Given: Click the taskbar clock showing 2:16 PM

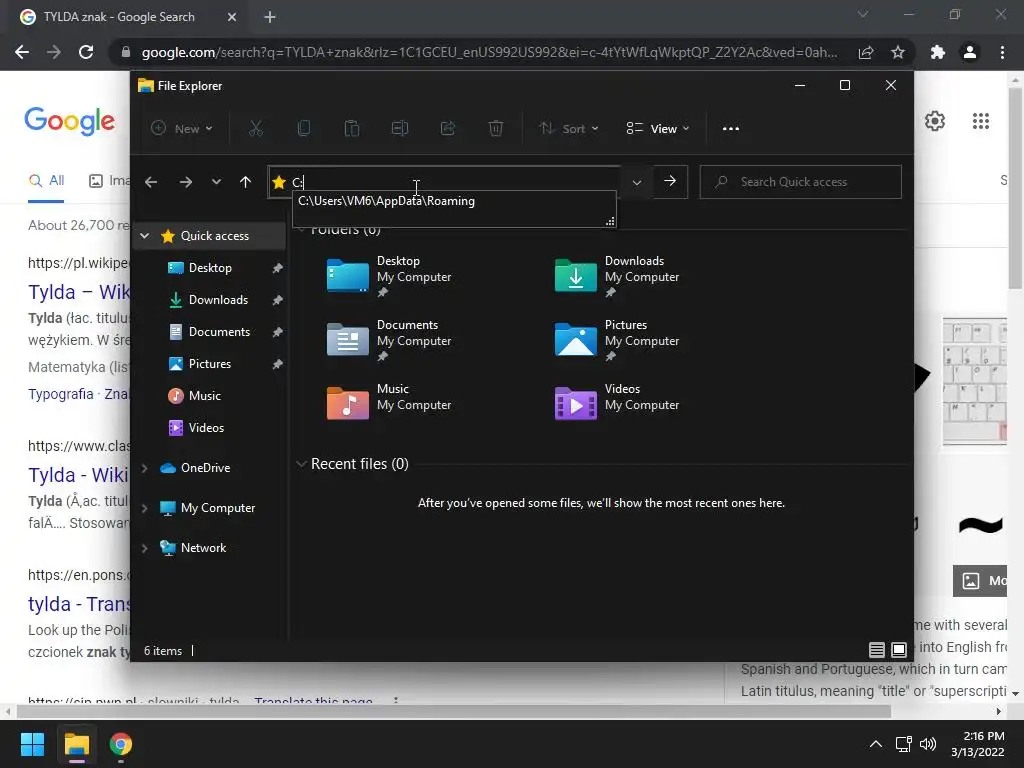Looking at the screenshot, I should 977,744.
